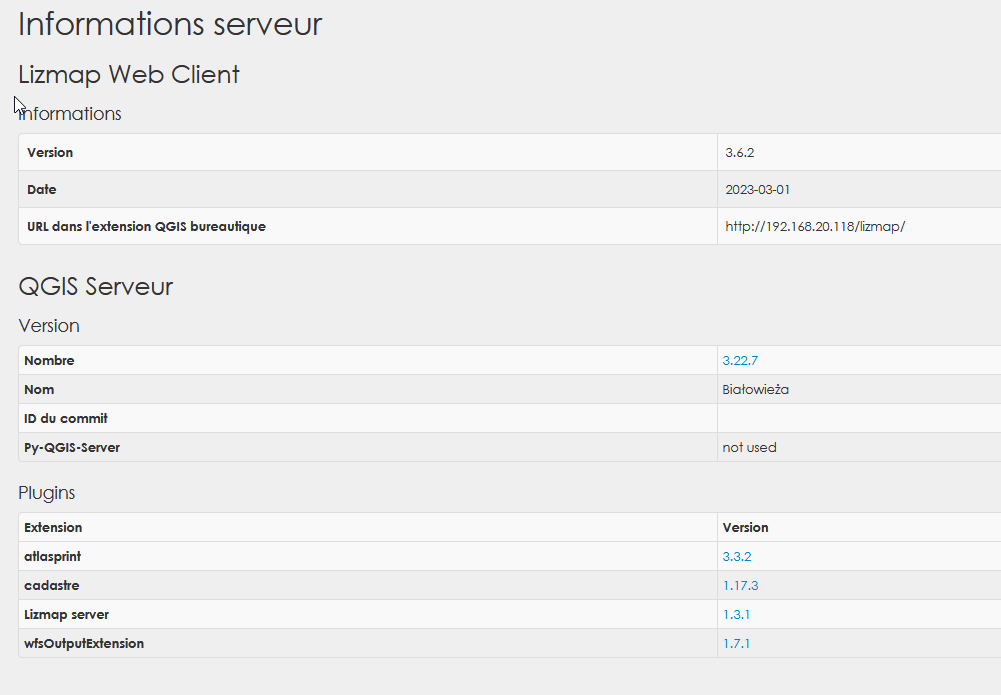Select the QGIS Serveur section heading
This screenshot has height=695, width=1001.
[x=95, y=286]
